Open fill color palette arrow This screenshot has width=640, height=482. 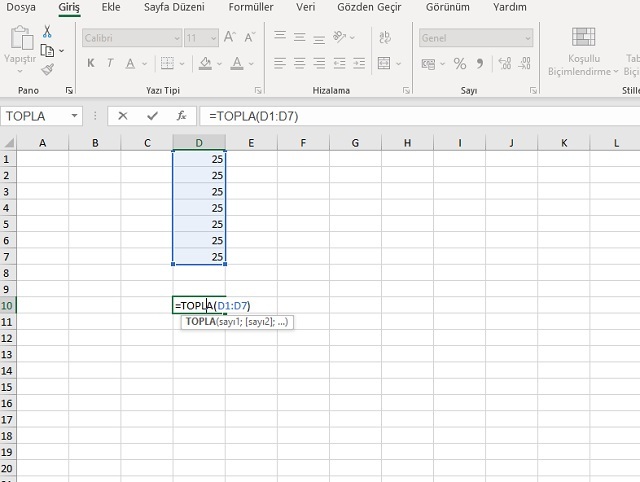coord(219,64)
